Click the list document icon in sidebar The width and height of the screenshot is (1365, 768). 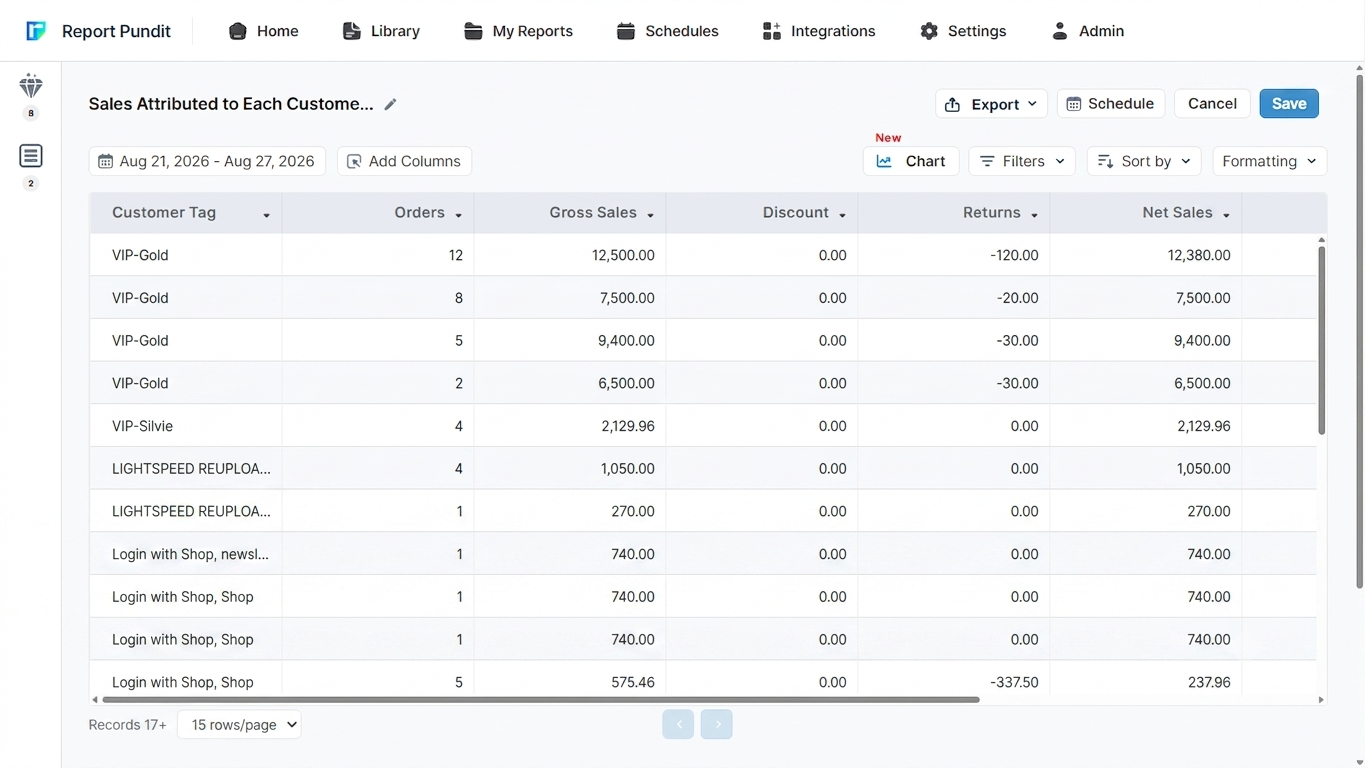pos(31,156)
